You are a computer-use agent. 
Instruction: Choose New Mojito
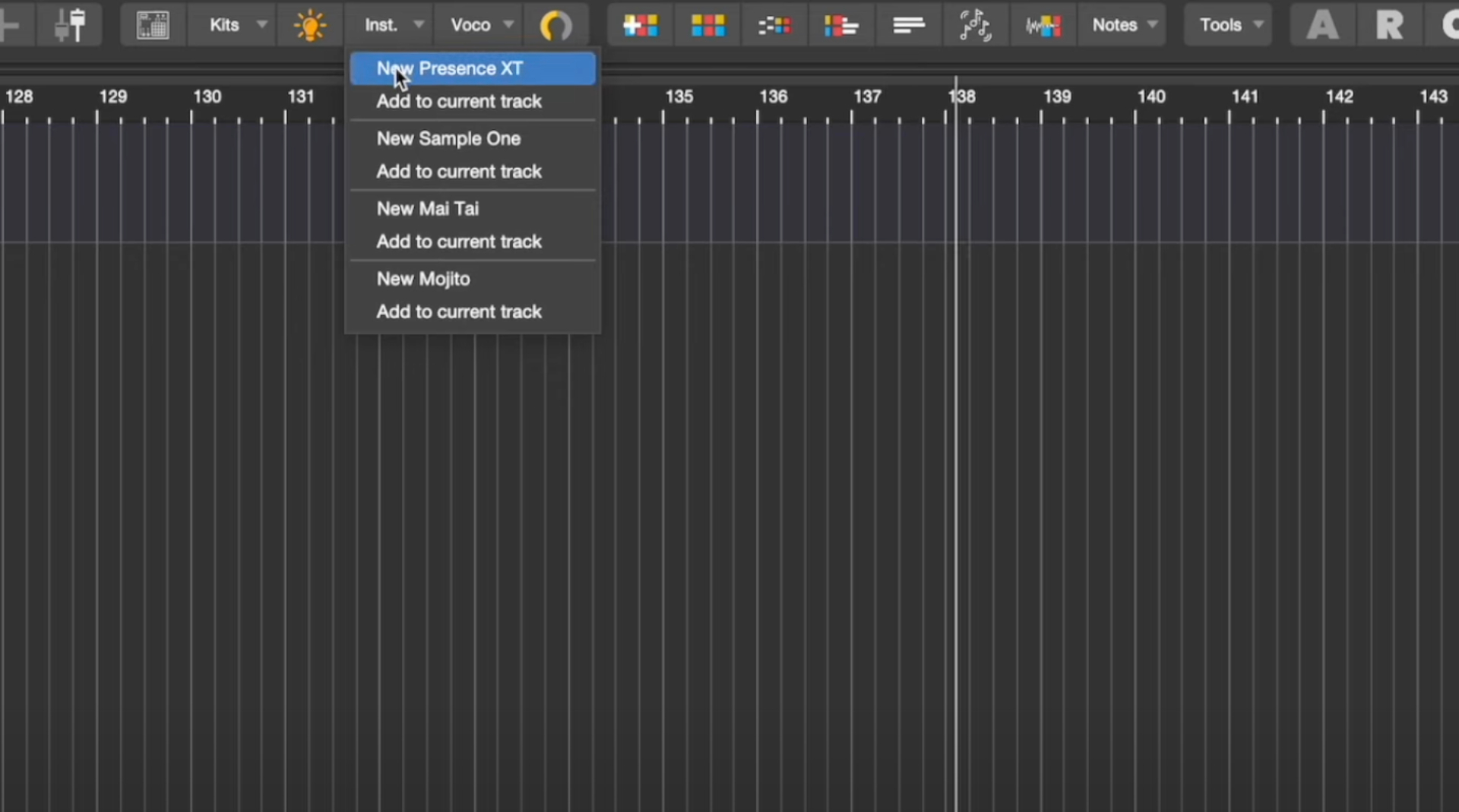(473, 279)
